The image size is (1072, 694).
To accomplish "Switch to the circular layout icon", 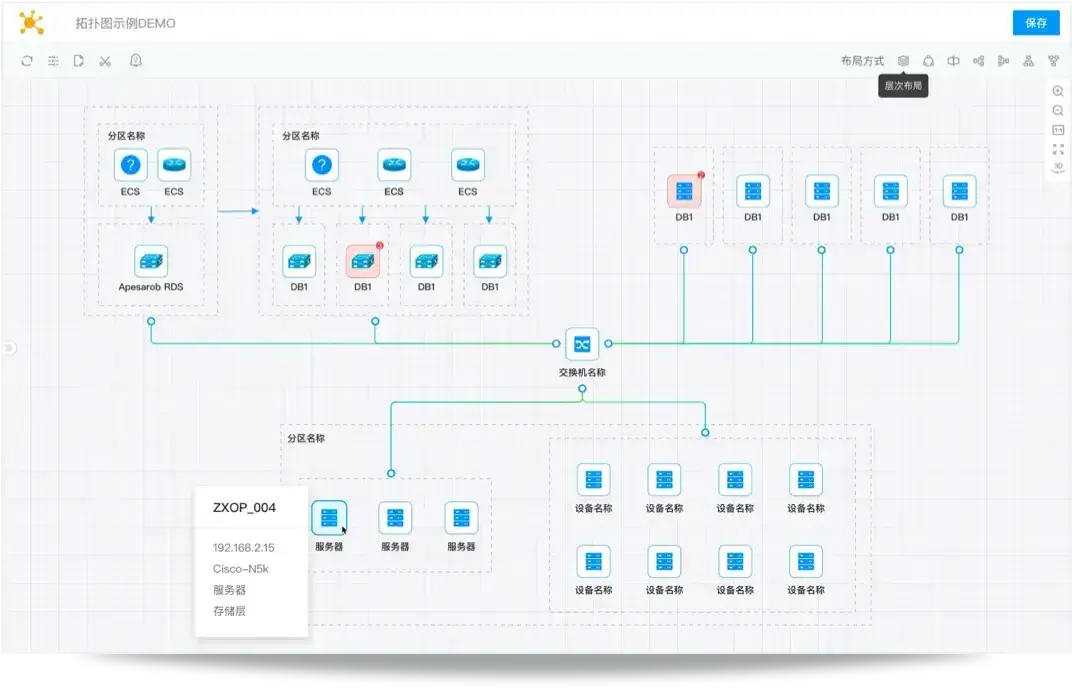I will [928, 61].
